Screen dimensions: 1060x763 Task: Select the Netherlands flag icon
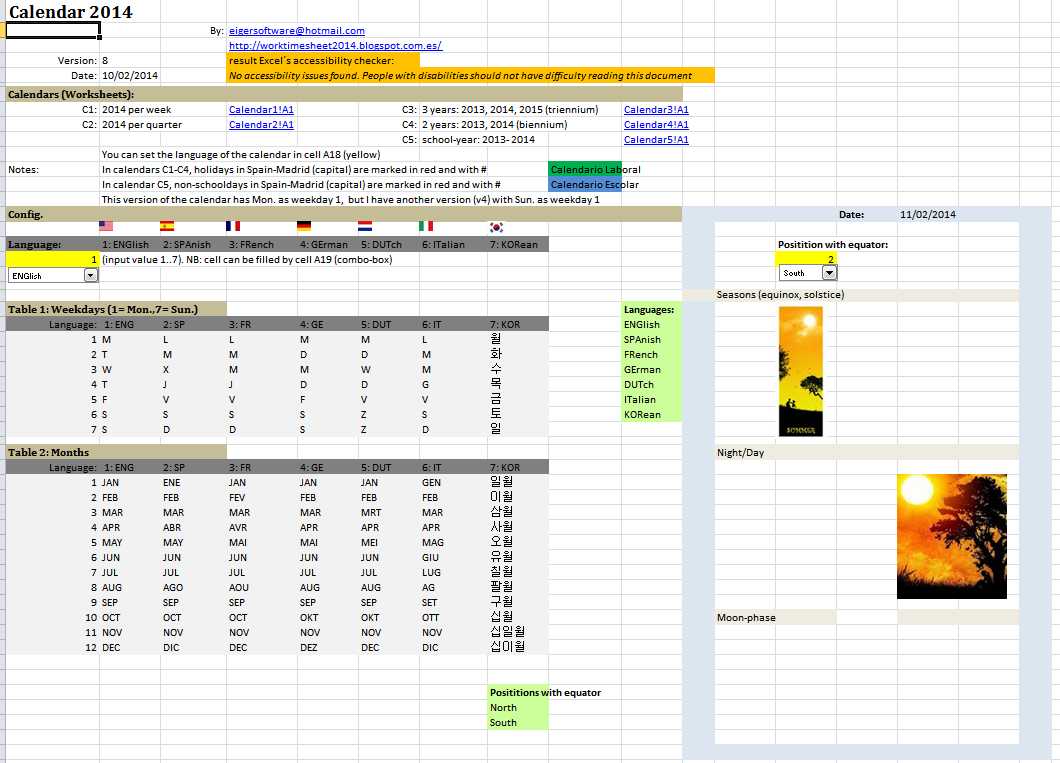[x=365, y=227]
